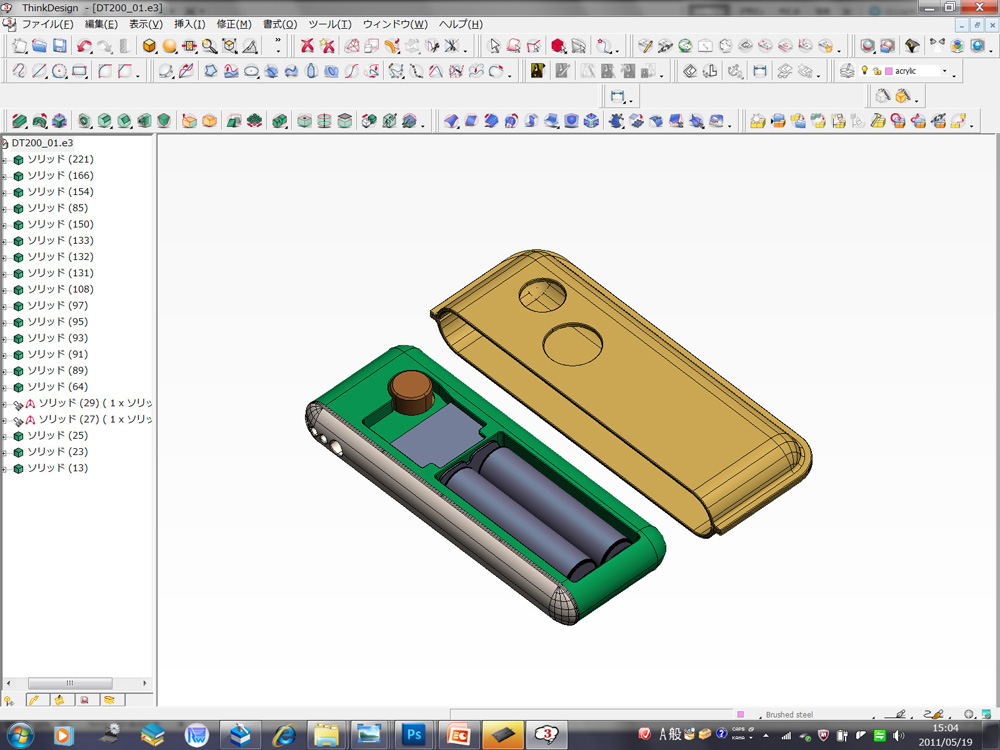
Task: Toggle the layer lock icon
Action: [x=876, y=71]
